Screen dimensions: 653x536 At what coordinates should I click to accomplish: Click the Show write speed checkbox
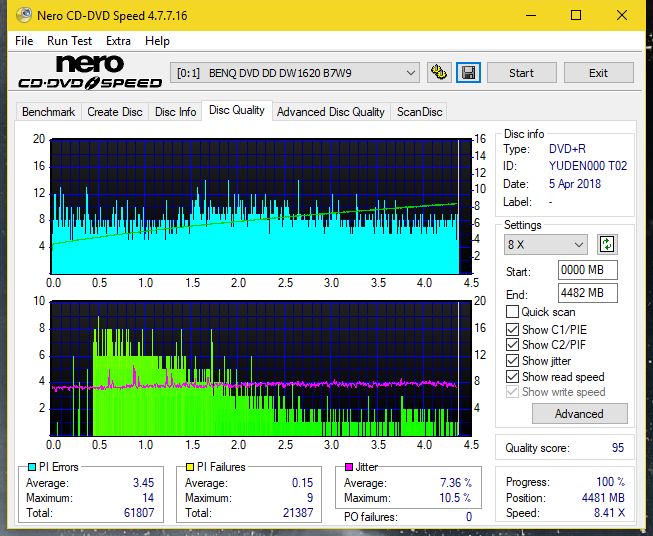(x=512, y=392)
